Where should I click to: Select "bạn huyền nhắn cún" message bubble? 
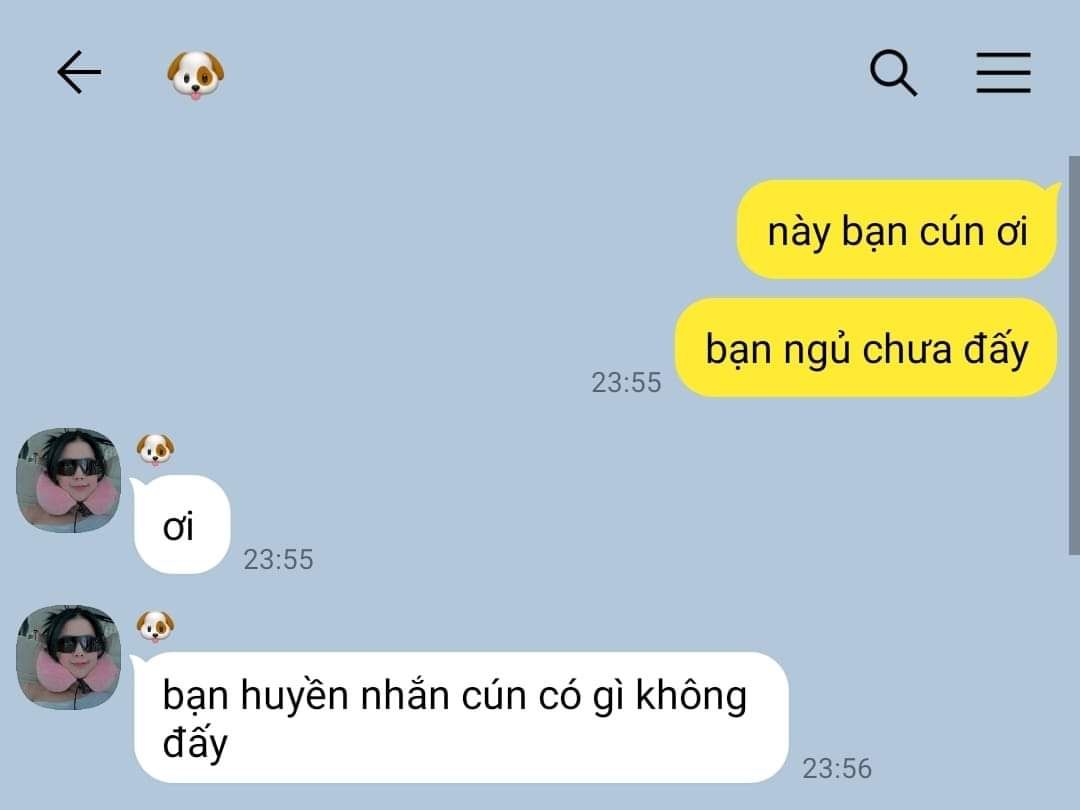(460, 717)
